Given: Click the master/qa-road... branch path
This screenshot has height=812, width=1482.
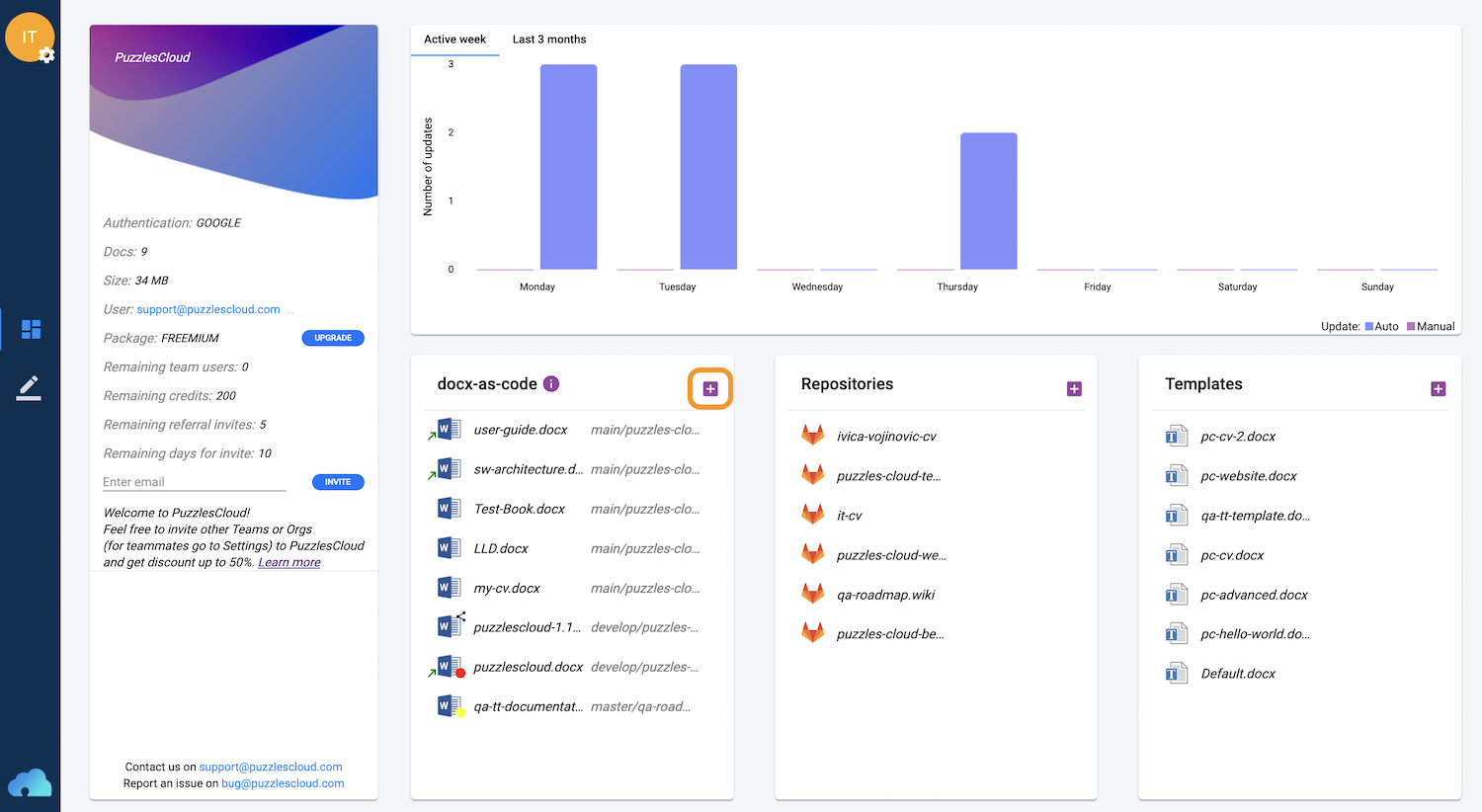Looking at the screenshot, I should point(641,706).
